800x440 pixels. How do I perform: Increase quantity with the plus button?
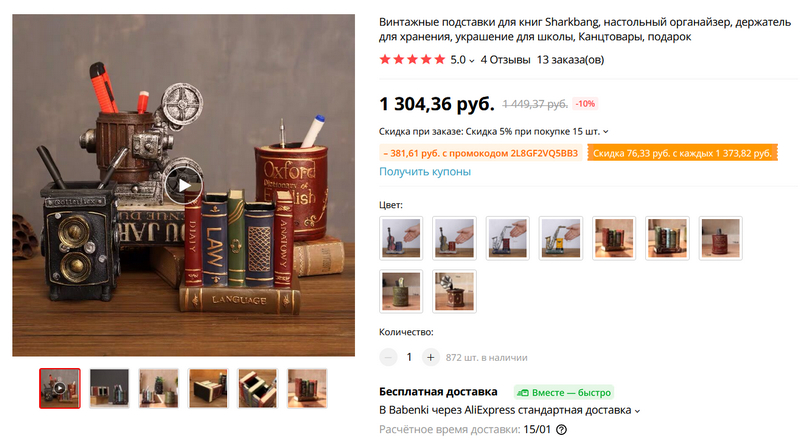(431, 357)
